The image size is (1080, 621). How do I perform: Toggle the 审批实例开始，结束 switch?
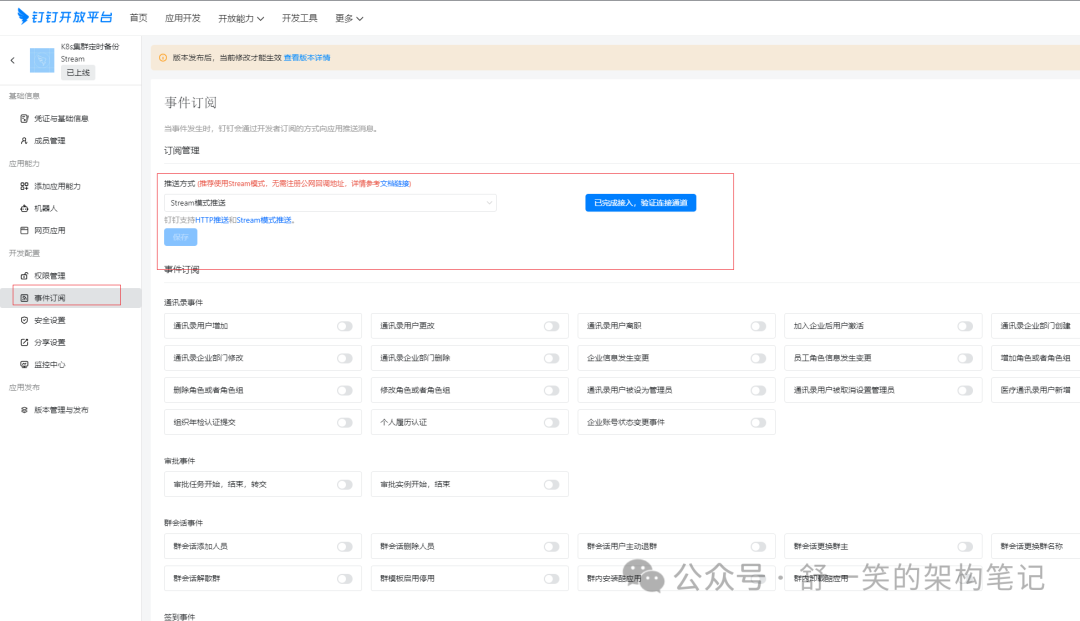[551, 485]
